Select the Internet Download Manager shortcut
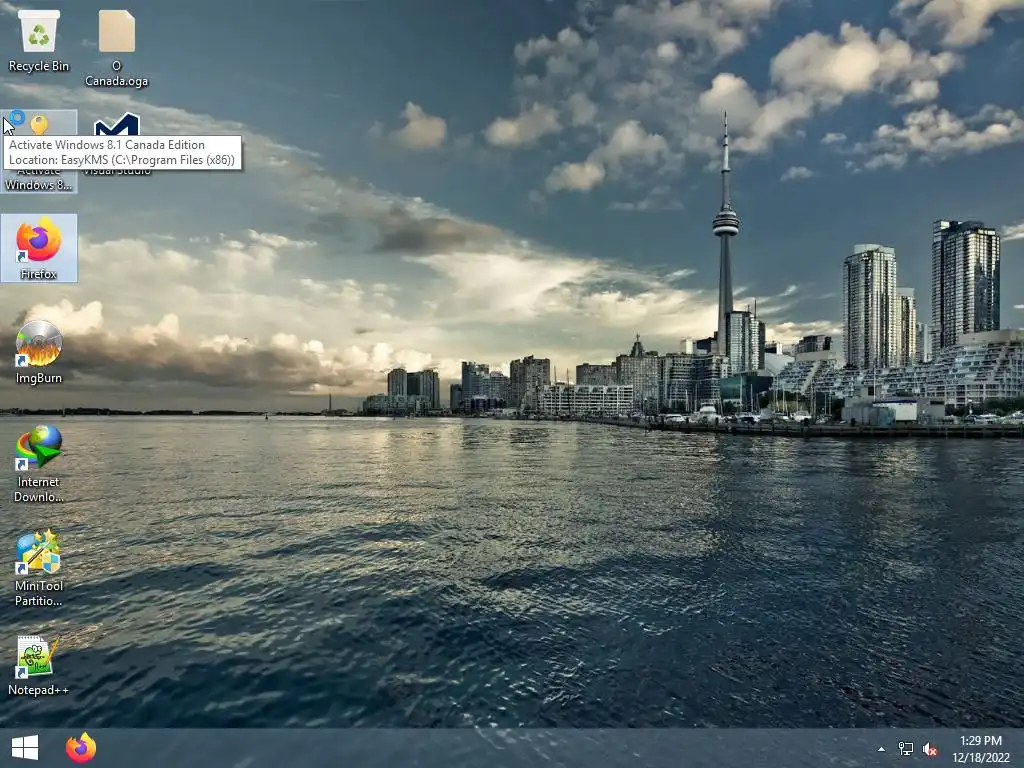Viewport: 1024px width, 768px height. (x=39, y=464)
